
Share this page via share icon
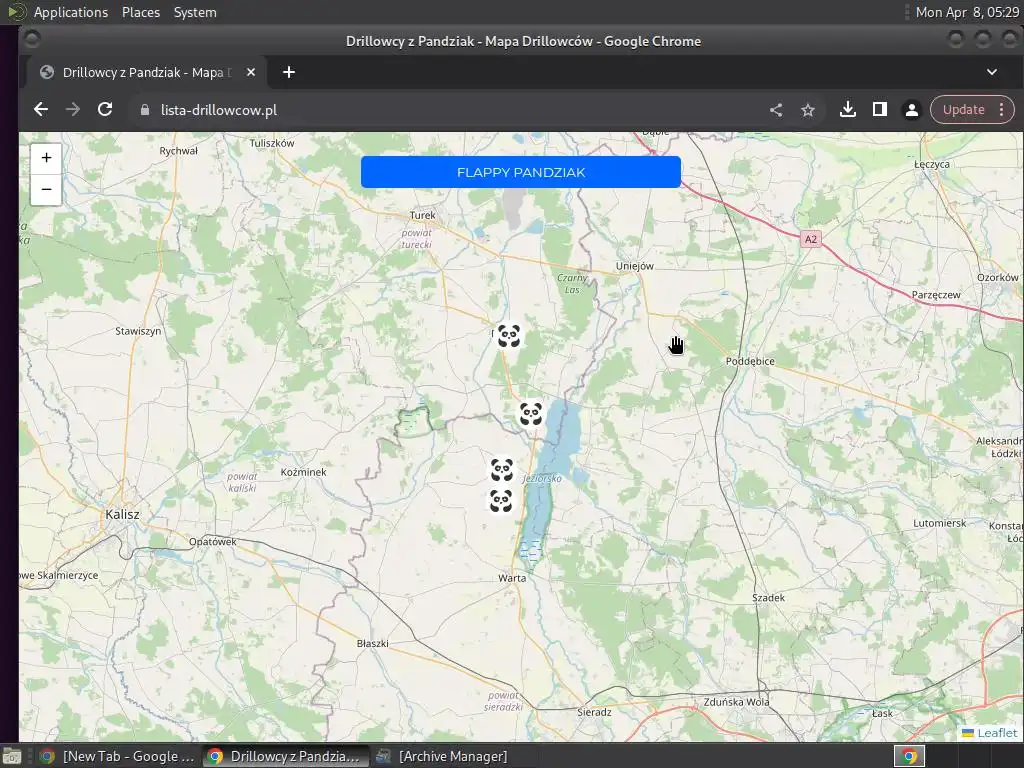click(x=776, y=110)
